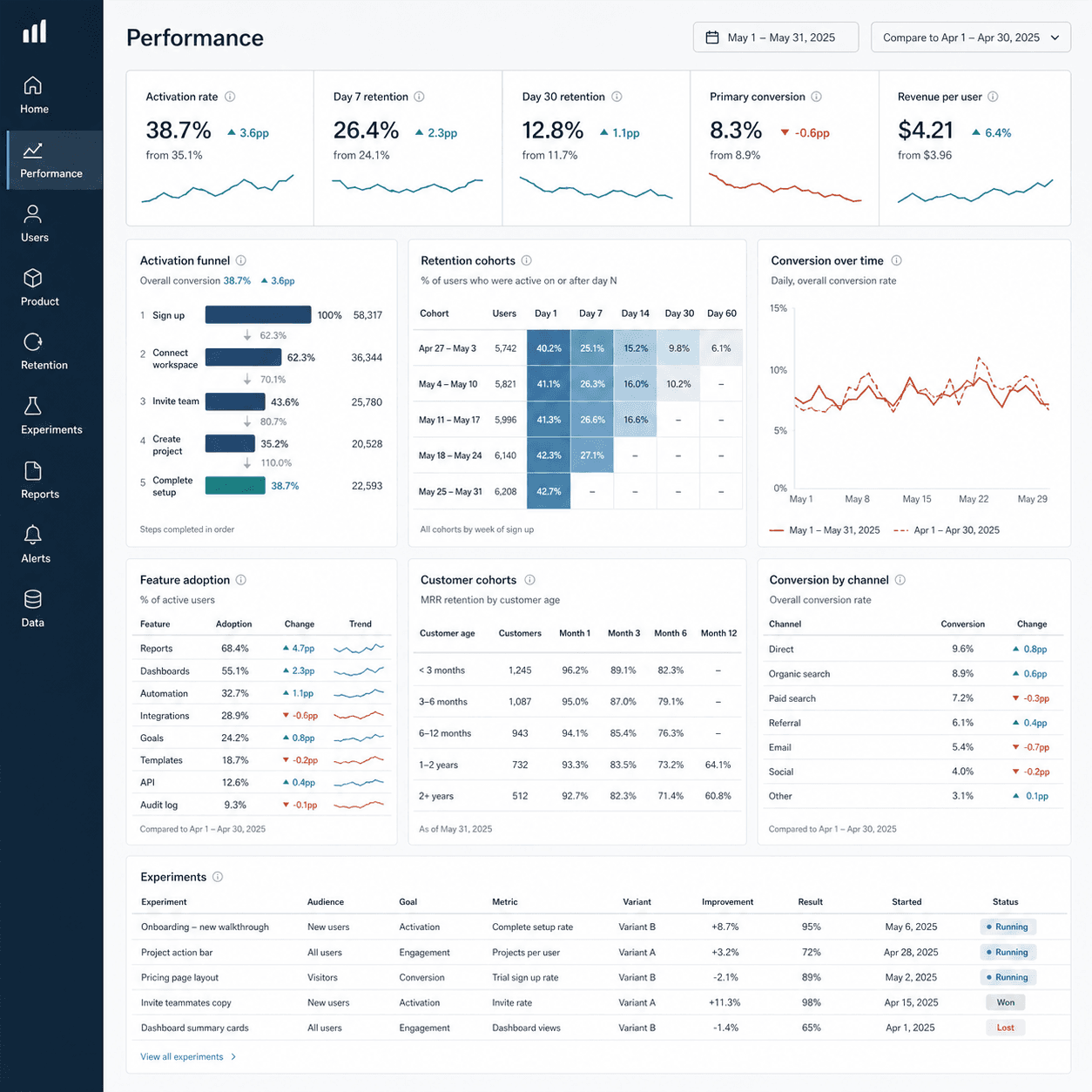Screen dimensions: 1092x1092
Task: Click the Automation trend sparkline
Action: pos(359,693)
